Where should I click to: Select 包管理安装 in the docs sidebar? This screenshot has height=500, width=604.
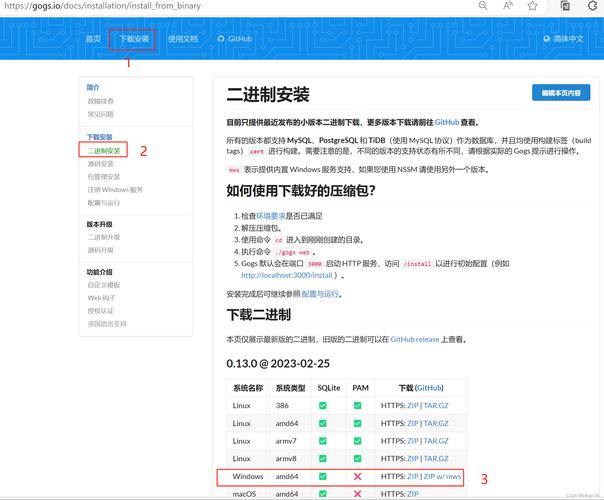coord(104,177)
